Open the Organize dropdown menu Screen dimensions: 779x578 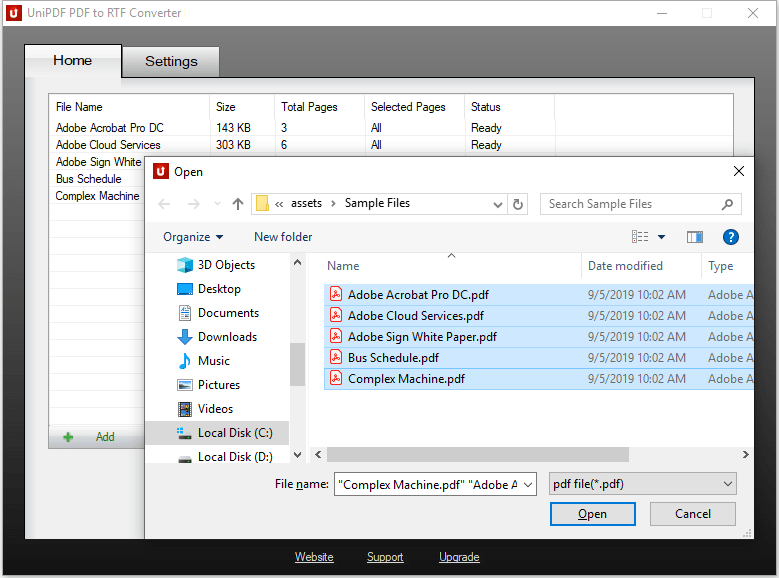pyautogui.click(x=193, y=237)
